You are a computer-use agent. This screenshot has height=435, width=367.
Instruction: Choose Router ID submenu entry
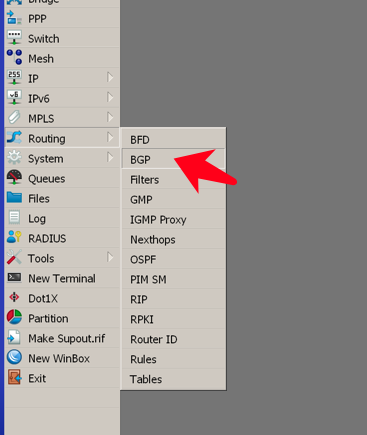[173, 340]
